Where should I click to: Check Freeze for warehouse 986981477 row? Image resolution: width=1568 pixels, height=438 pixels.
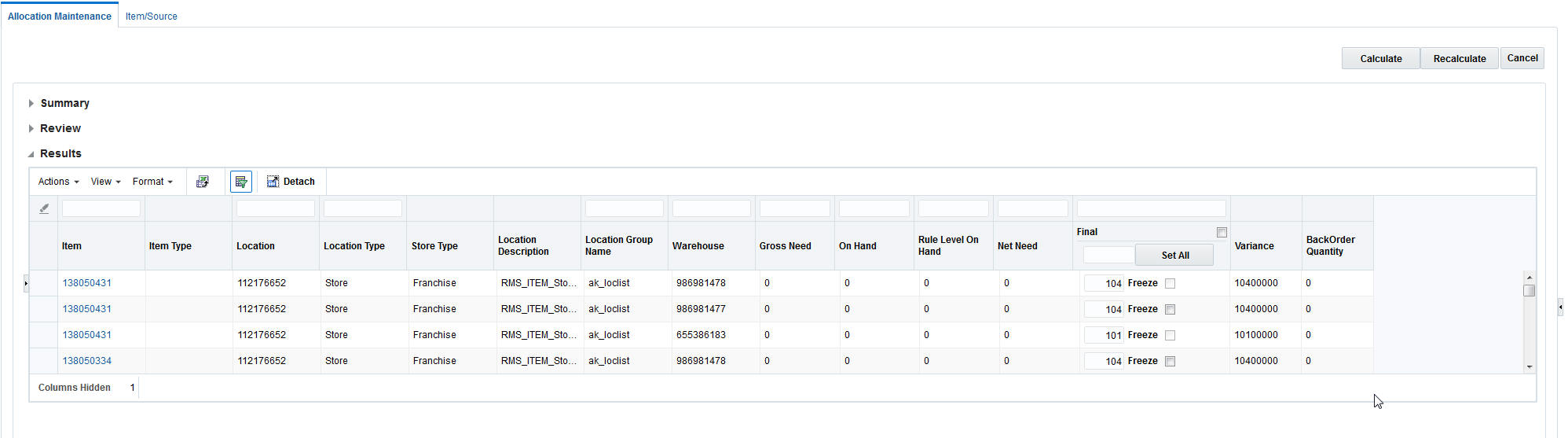click(1170, 309)
